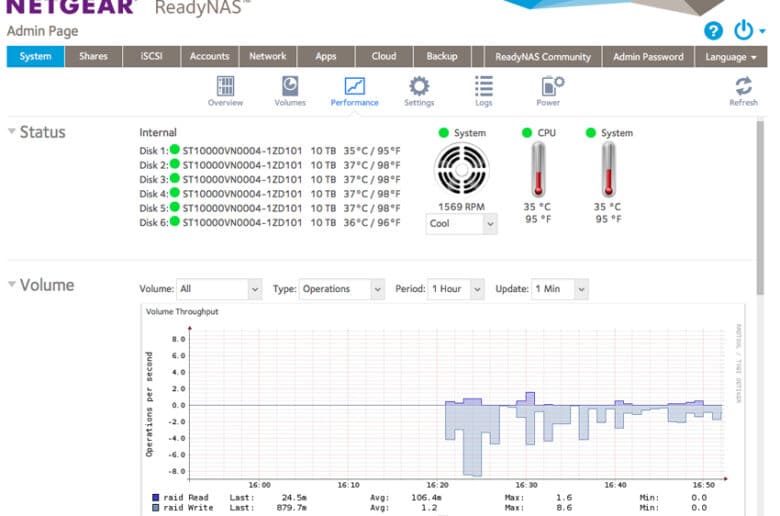780x516 pixels.
Task: Click the raid Write legend swatch
Action: tap(156, 508)
